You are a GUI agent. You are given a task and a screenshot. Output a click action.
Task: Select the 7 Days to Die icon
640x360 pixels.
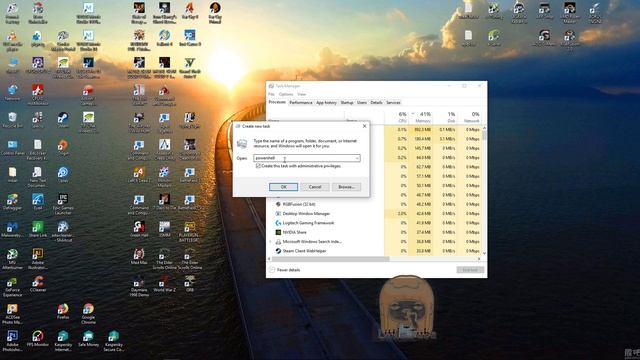tap(164, 202)
